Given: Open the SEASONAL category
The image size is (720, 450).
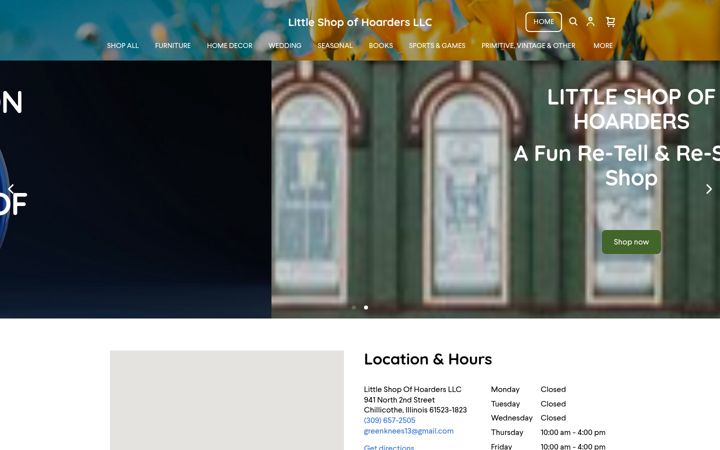Looking at the screenshot, I should (x=335, y=45).
